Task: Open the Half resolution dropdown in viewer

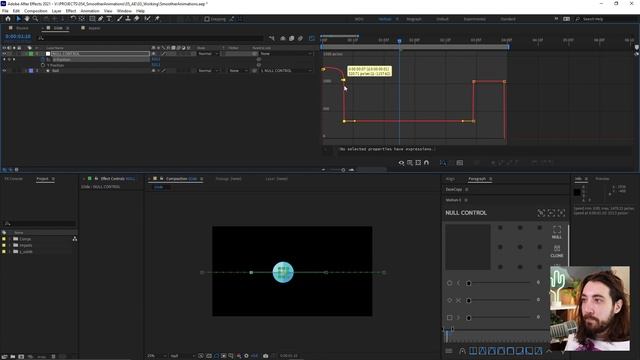Action: [x=181, y=356]
